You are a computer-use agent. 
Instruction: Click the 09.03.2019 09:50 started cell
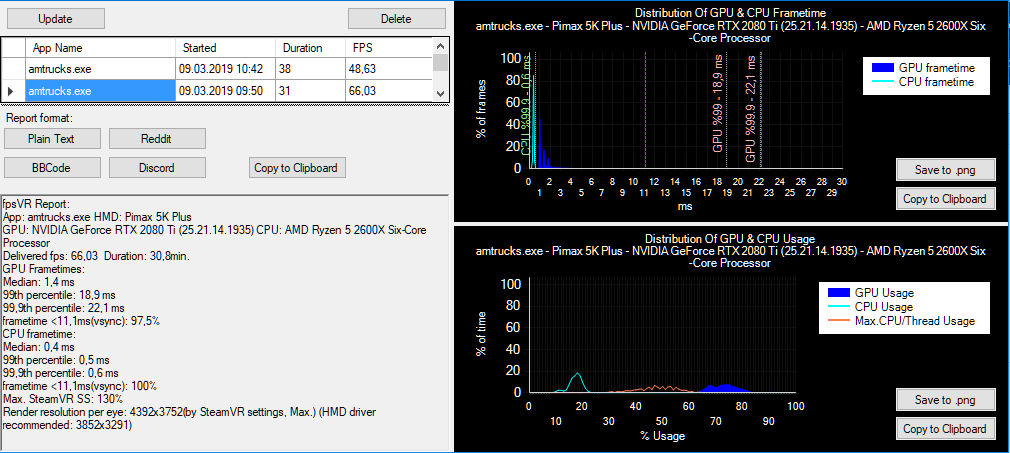click(225, 91)
